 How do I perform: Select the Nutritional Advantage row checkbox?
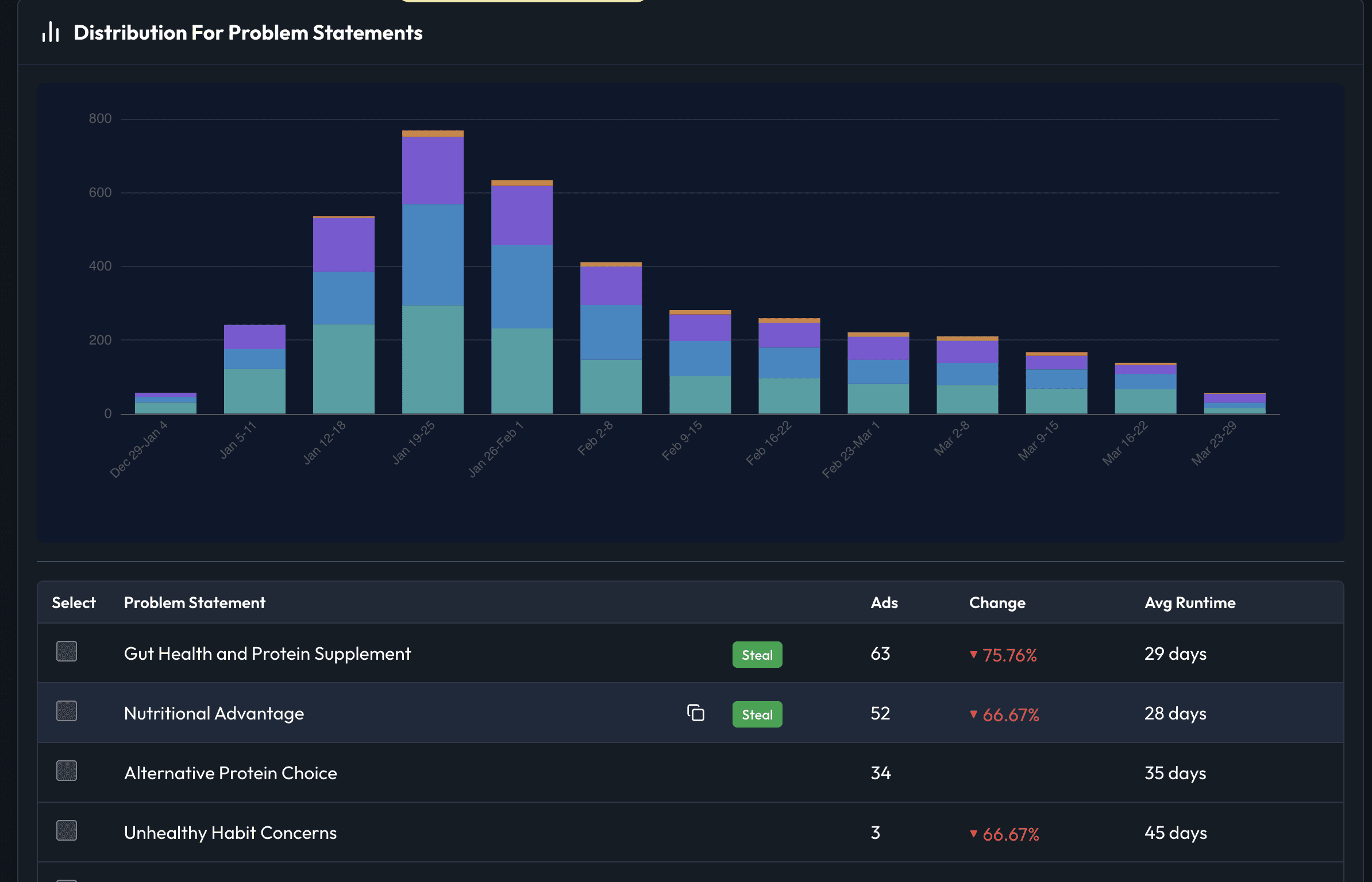point(67,711)
